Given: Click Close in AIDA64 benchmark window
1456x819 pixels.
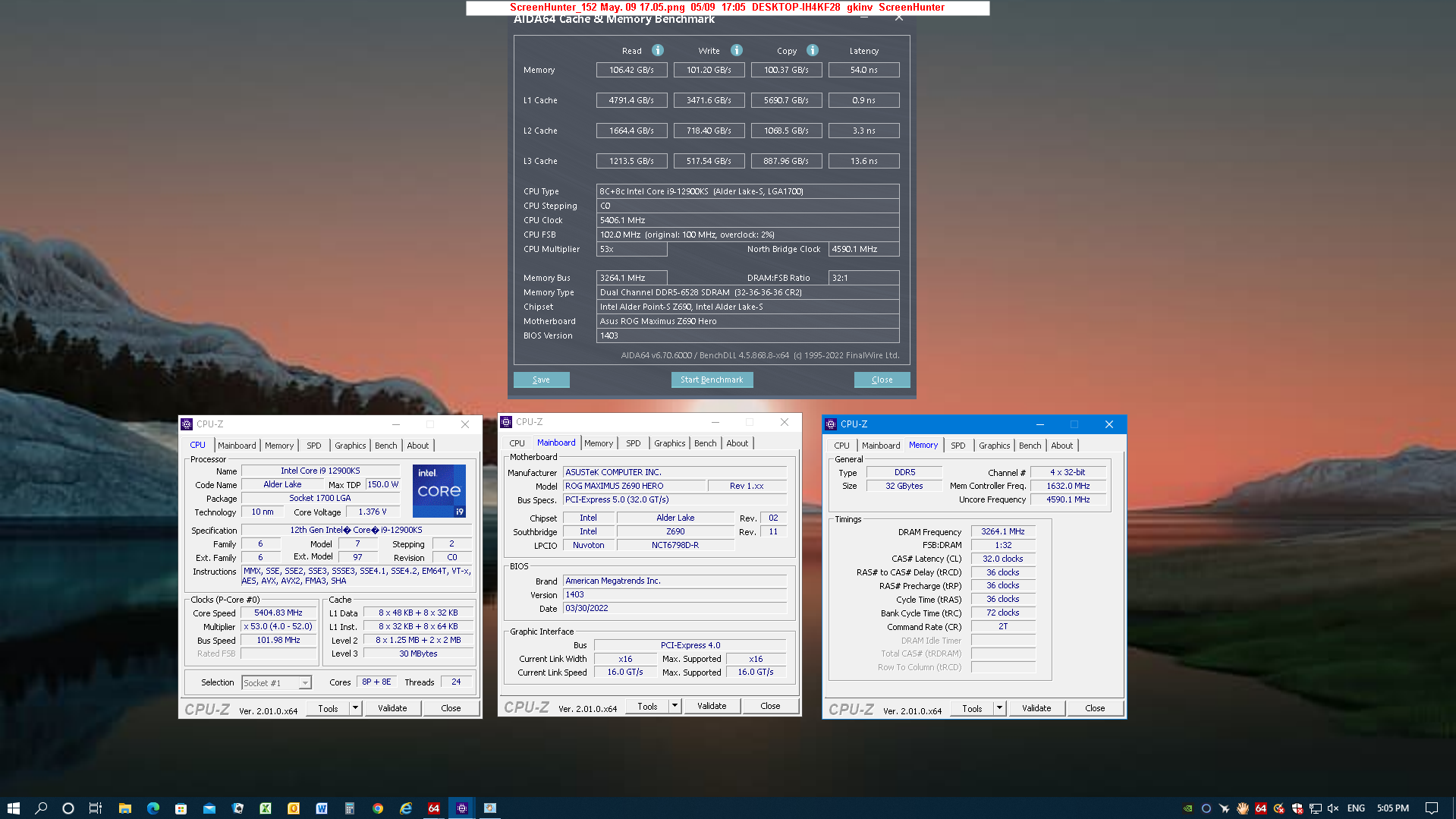Looking at the screenshot, I should (x=882, y=380).
